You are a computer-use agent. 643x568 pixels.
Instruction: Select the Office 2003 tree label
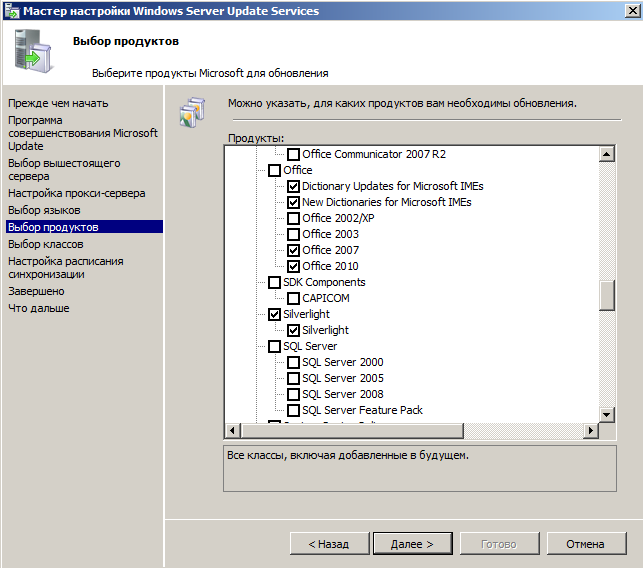point(330,234)
